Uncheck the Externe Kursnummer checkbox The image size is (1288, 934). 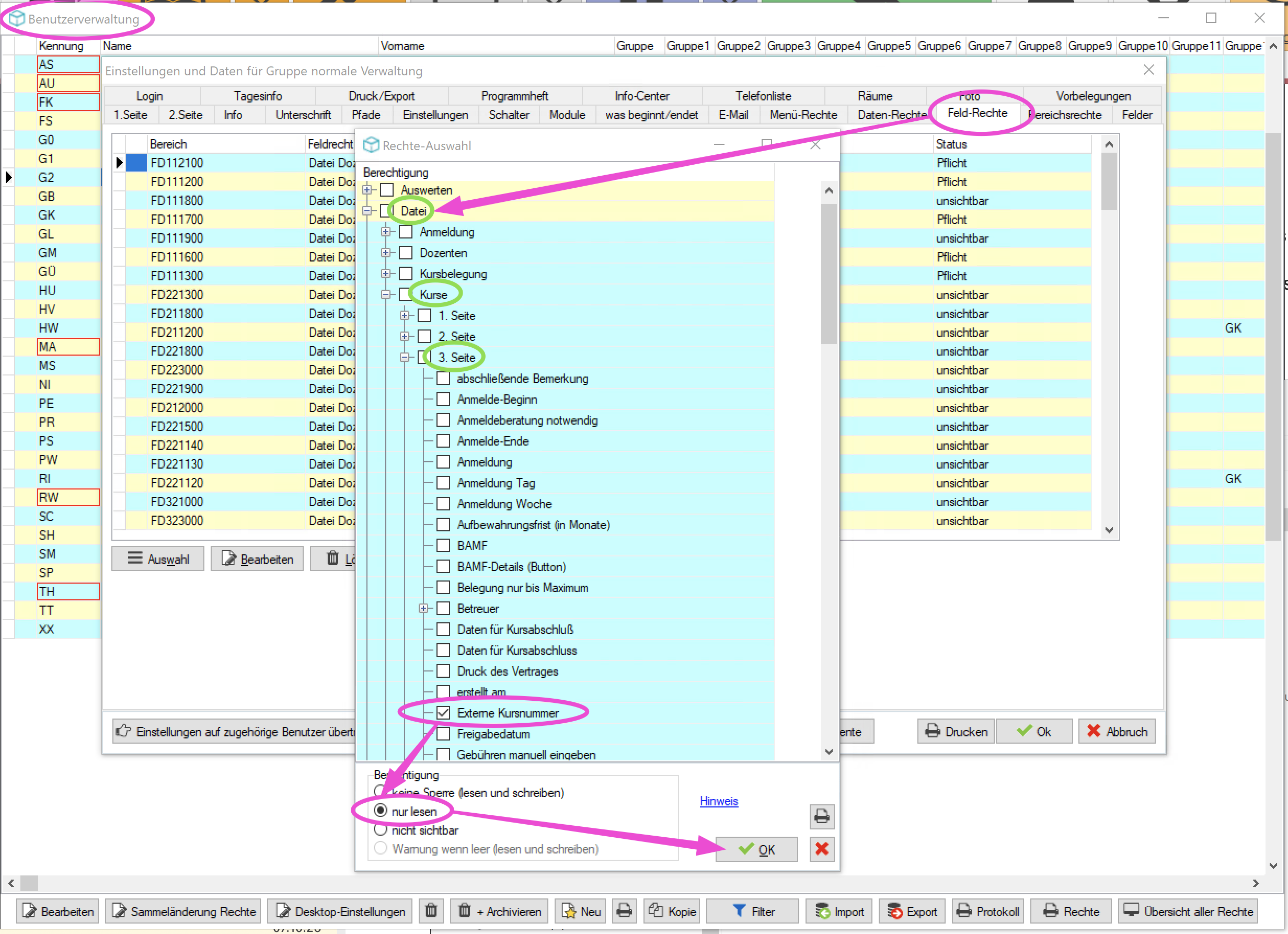click(x=443, y=712)
